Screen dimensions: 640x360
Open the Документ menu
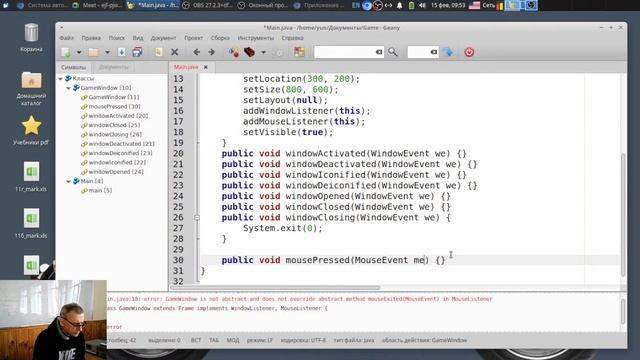click(x=163, y=38)
